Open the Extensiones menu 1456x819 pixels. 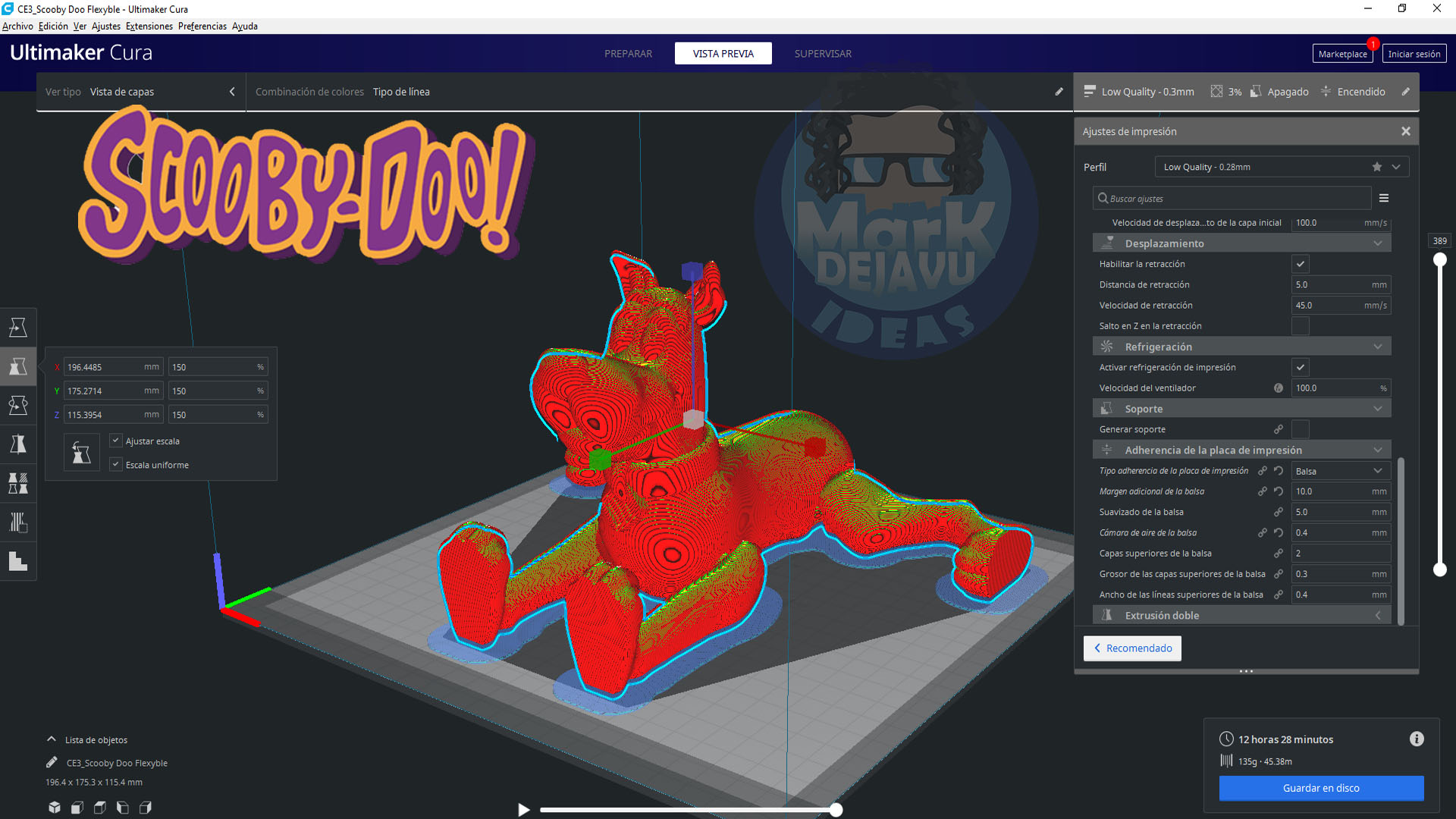click(x=149, y=26)
